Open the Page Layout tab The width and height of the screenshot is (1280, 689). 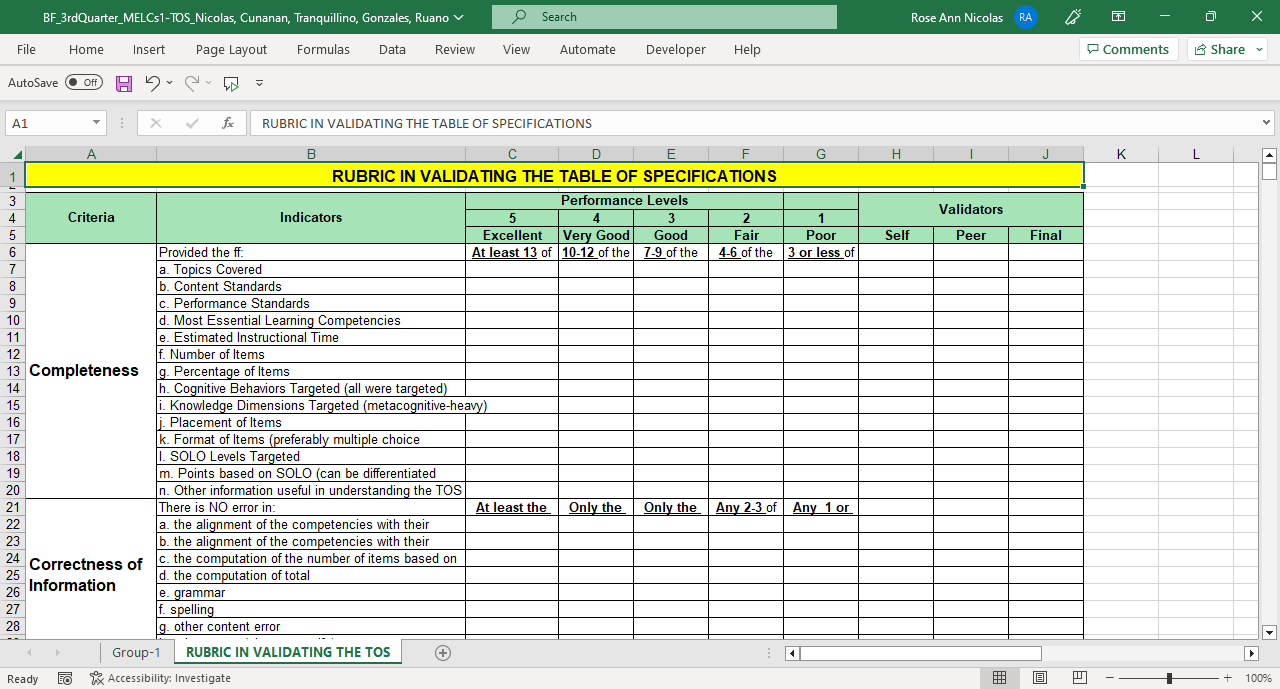(231, 49)
